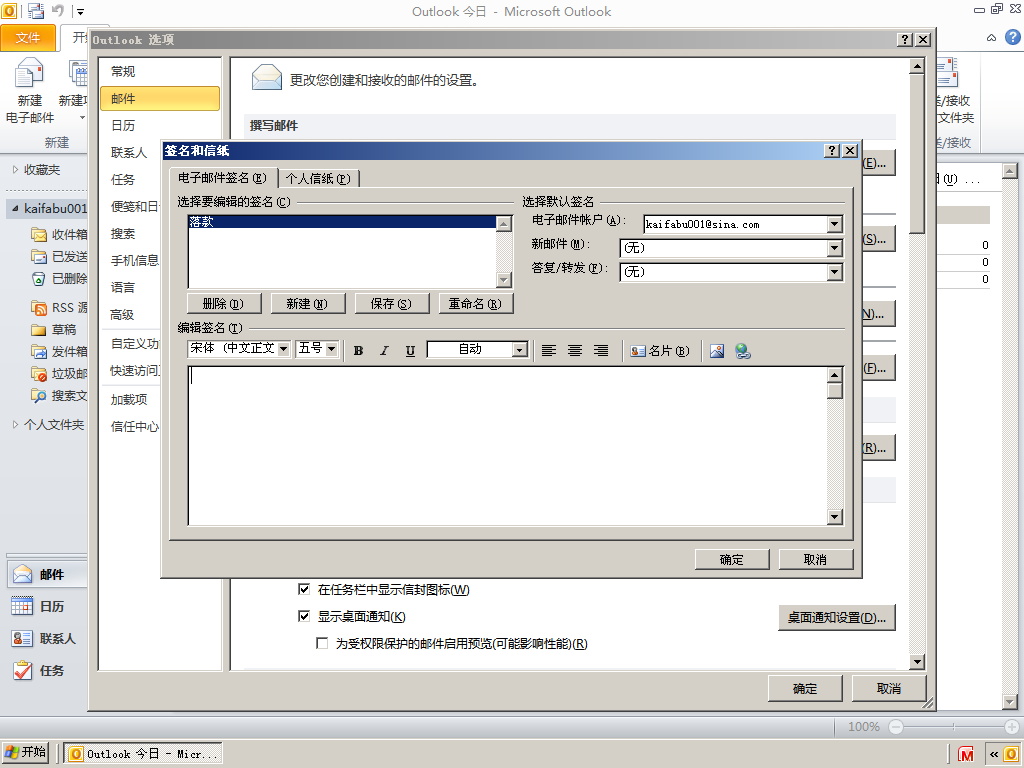The height and width of the screenshot is (768, 1024).
Task: Click Windows 开始 start button
Action: point(25,752)
